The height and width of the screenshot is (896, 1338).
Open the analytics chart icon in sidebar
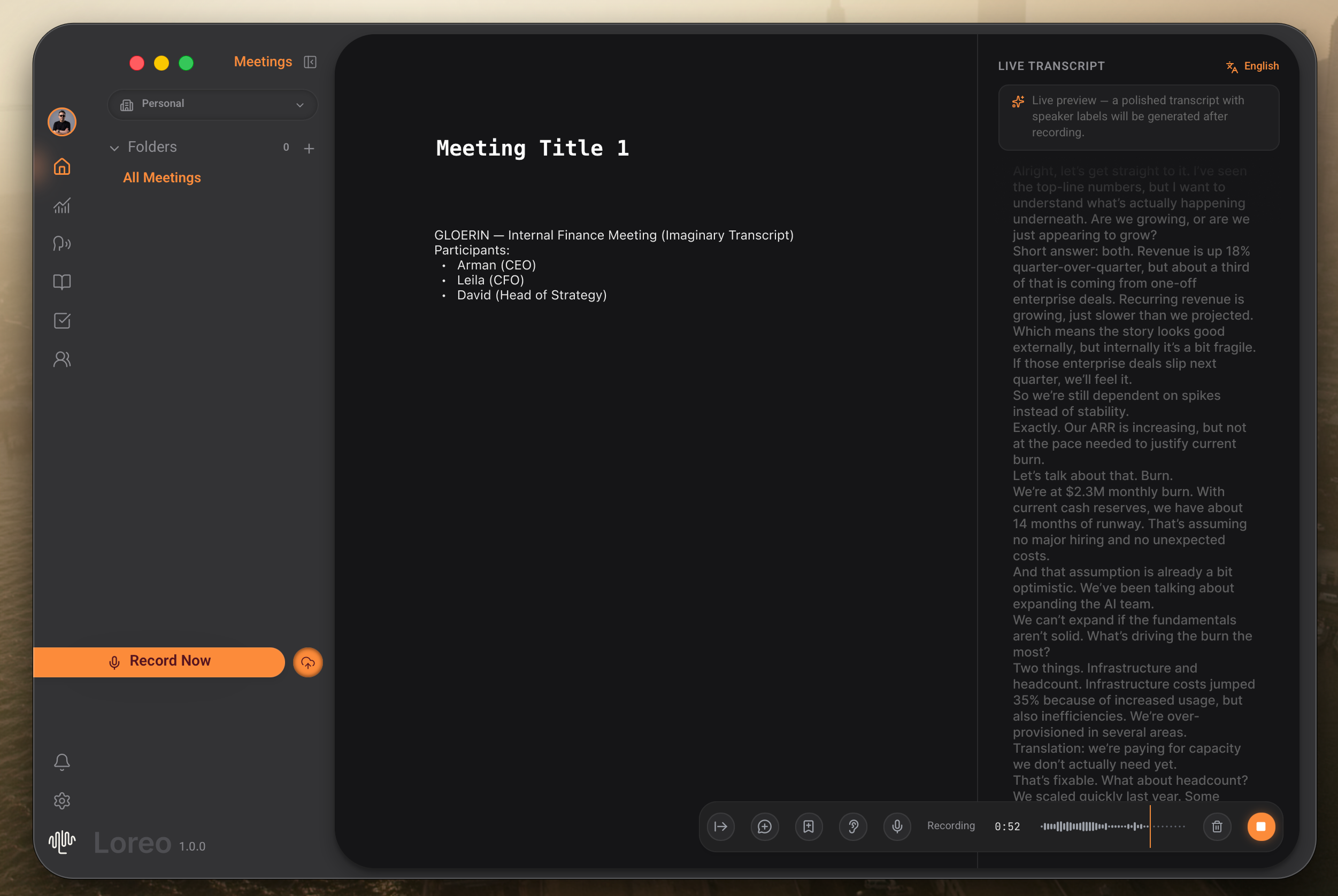[x=61, y=205]
